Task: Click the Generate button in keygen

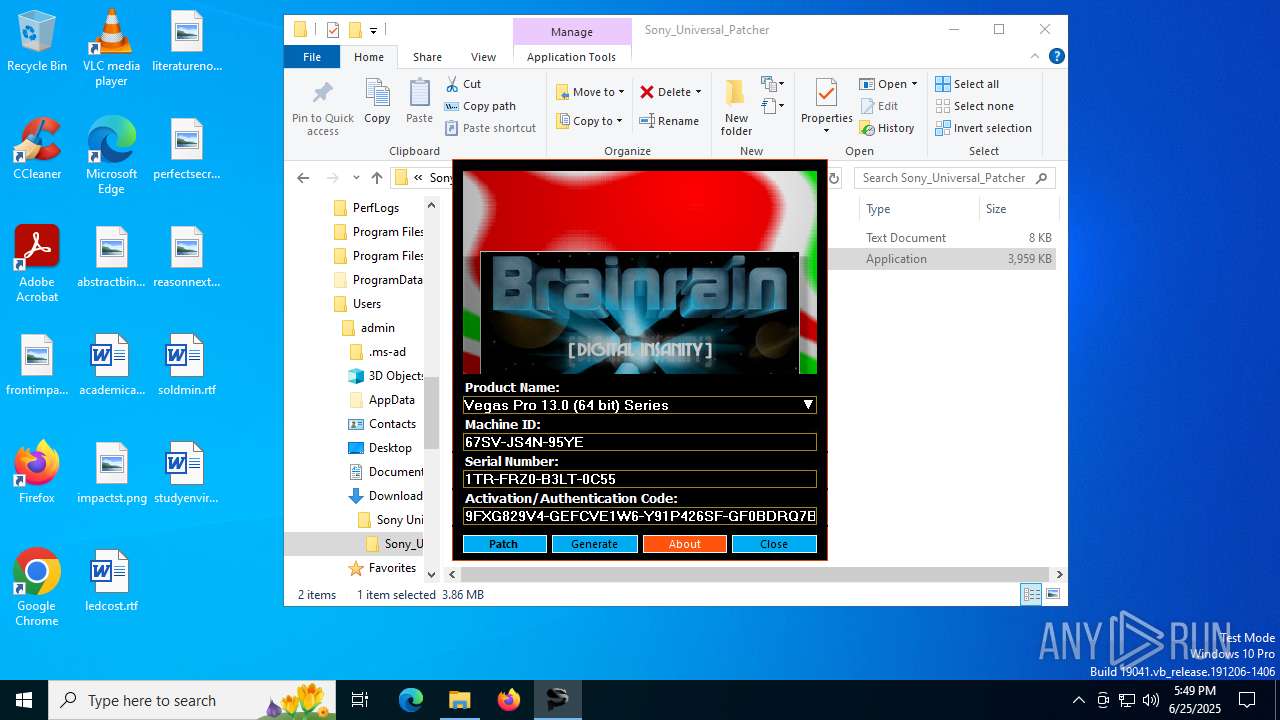Action: coord(594,544)
